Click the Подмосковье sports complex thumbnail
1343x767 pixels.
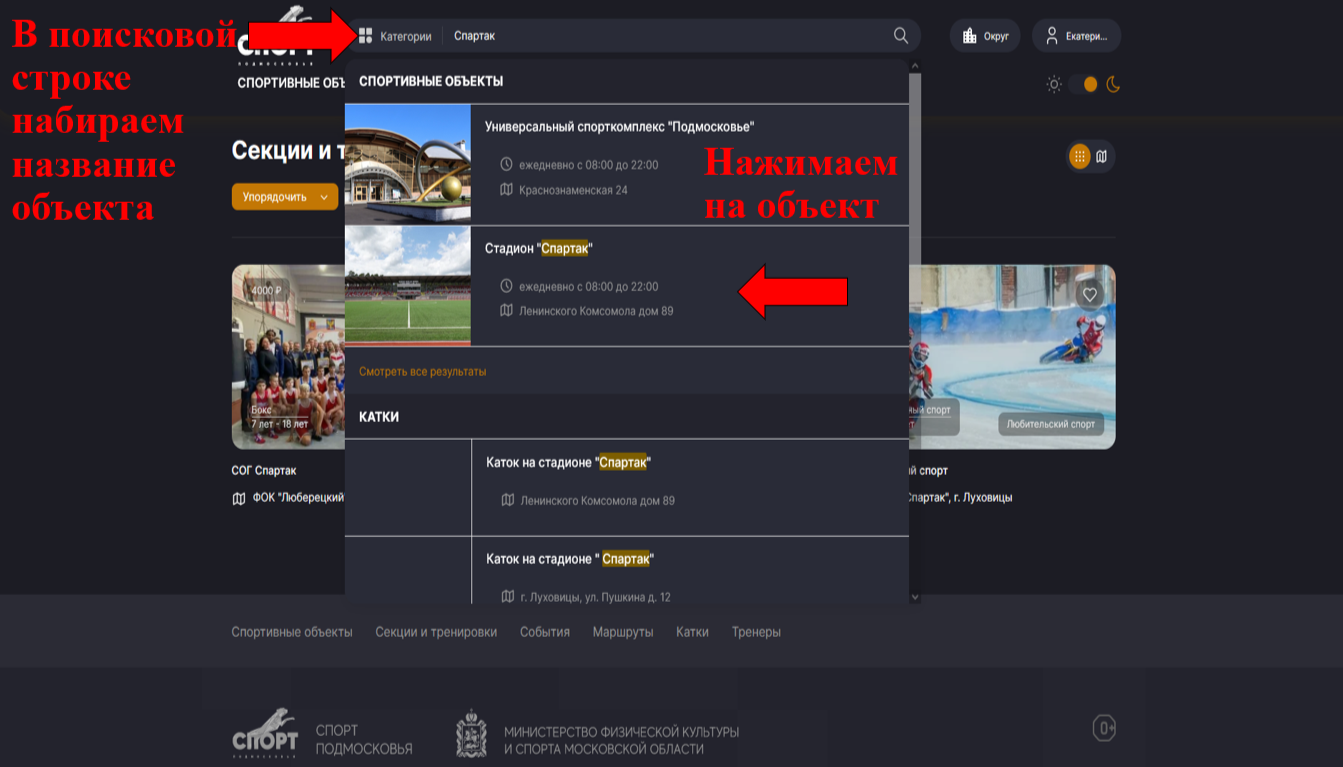408,164
